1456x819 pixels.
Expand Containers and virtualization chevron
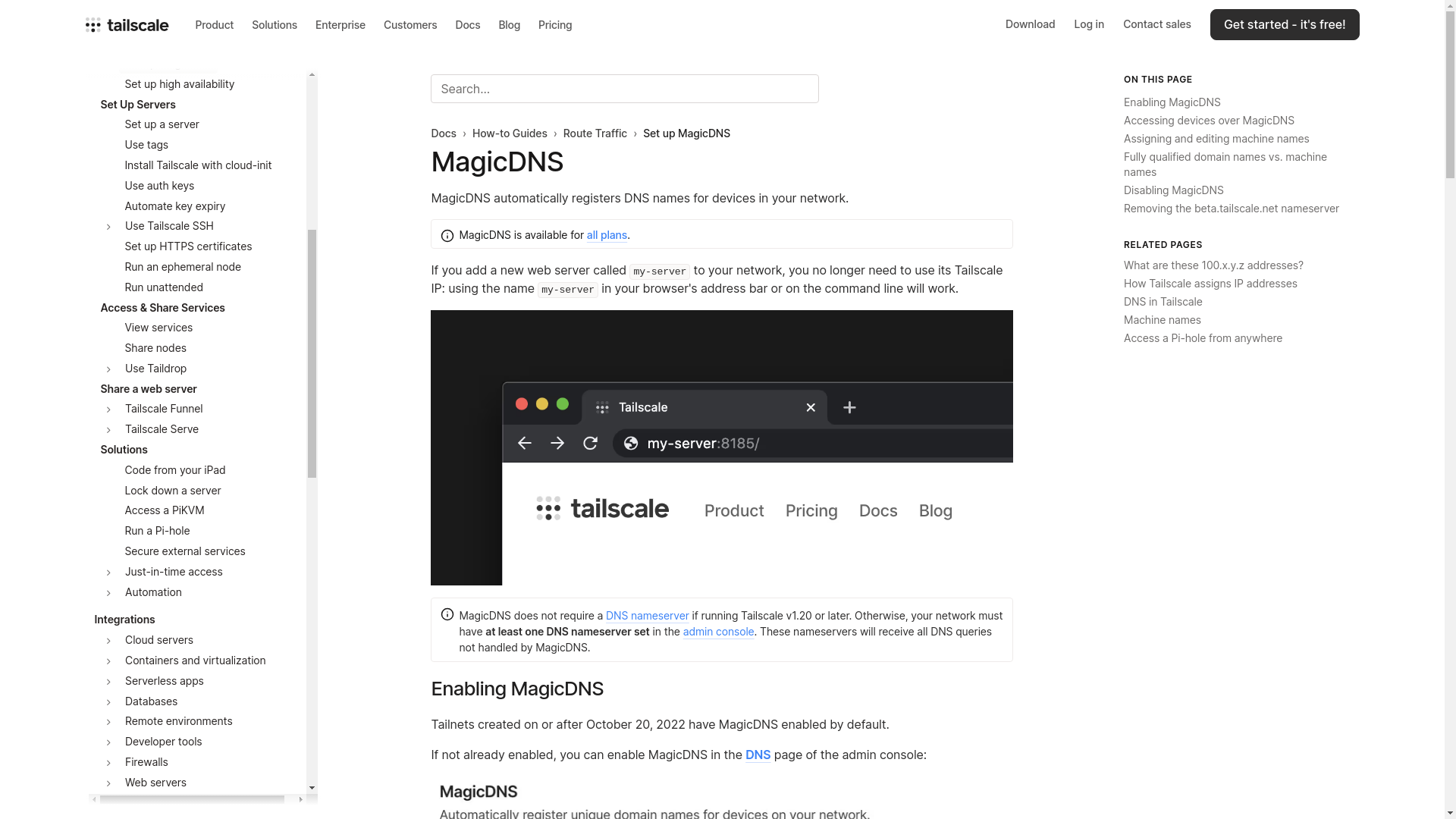[108, 661]
